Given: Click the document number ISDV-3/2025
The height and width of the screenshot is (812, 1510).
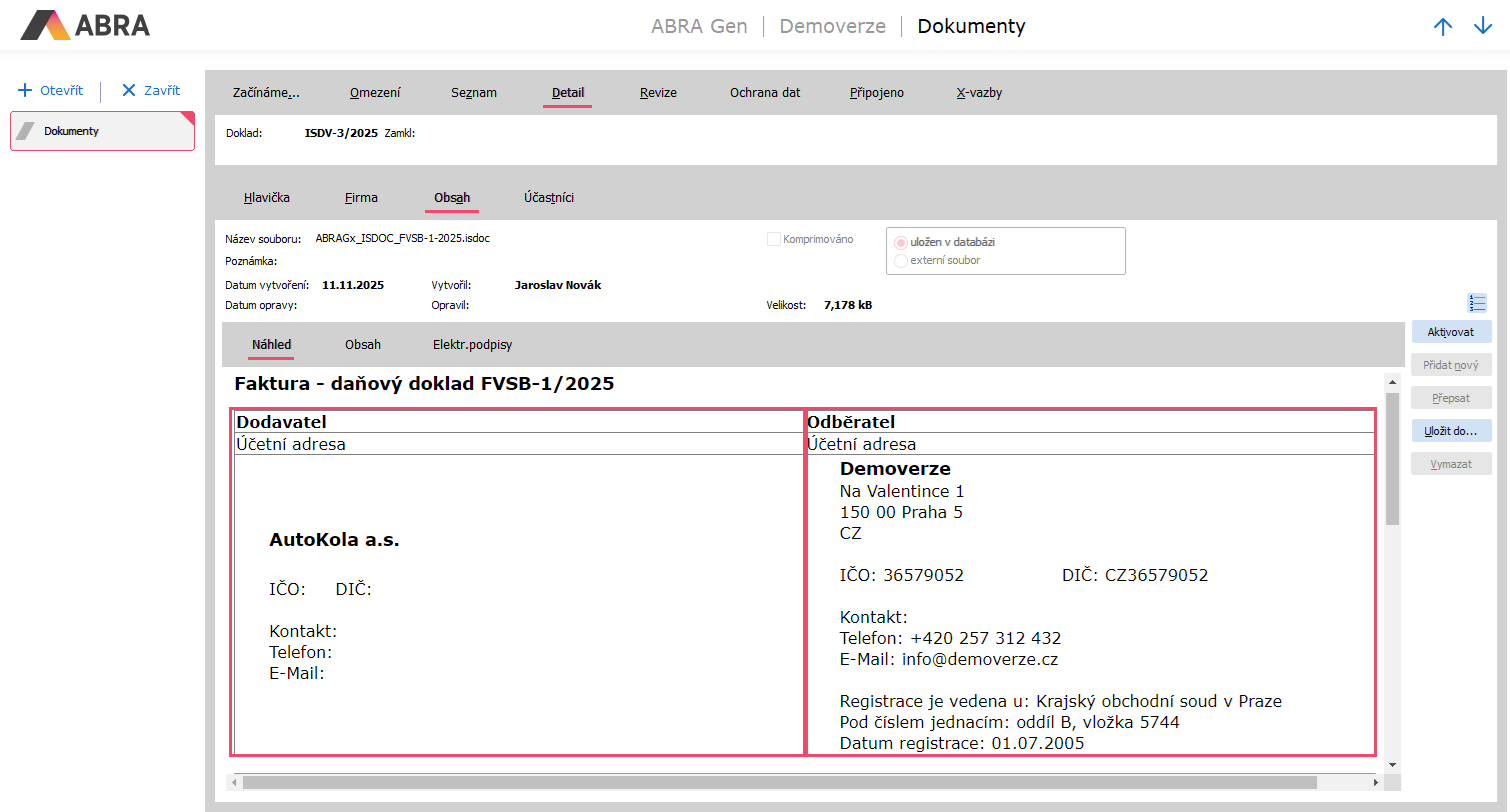Looking at the screenshot, I should (x=341, y=132).
